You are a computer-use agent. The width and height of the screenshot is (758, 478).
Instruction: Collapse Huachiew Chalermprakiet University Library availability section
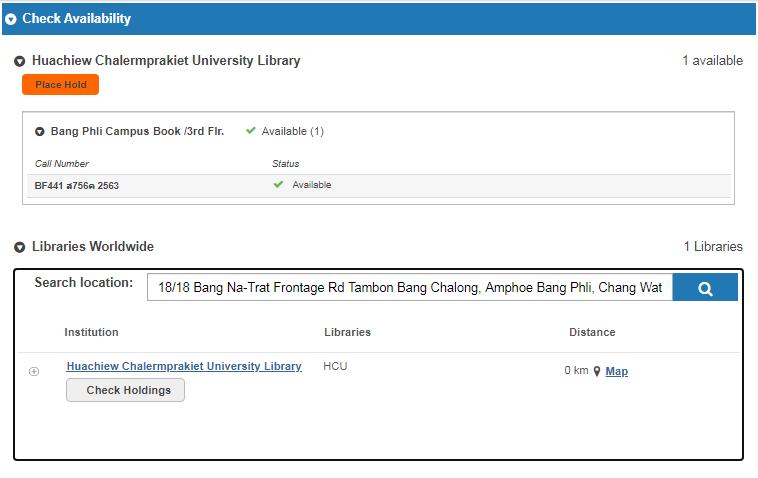point(19,61)
